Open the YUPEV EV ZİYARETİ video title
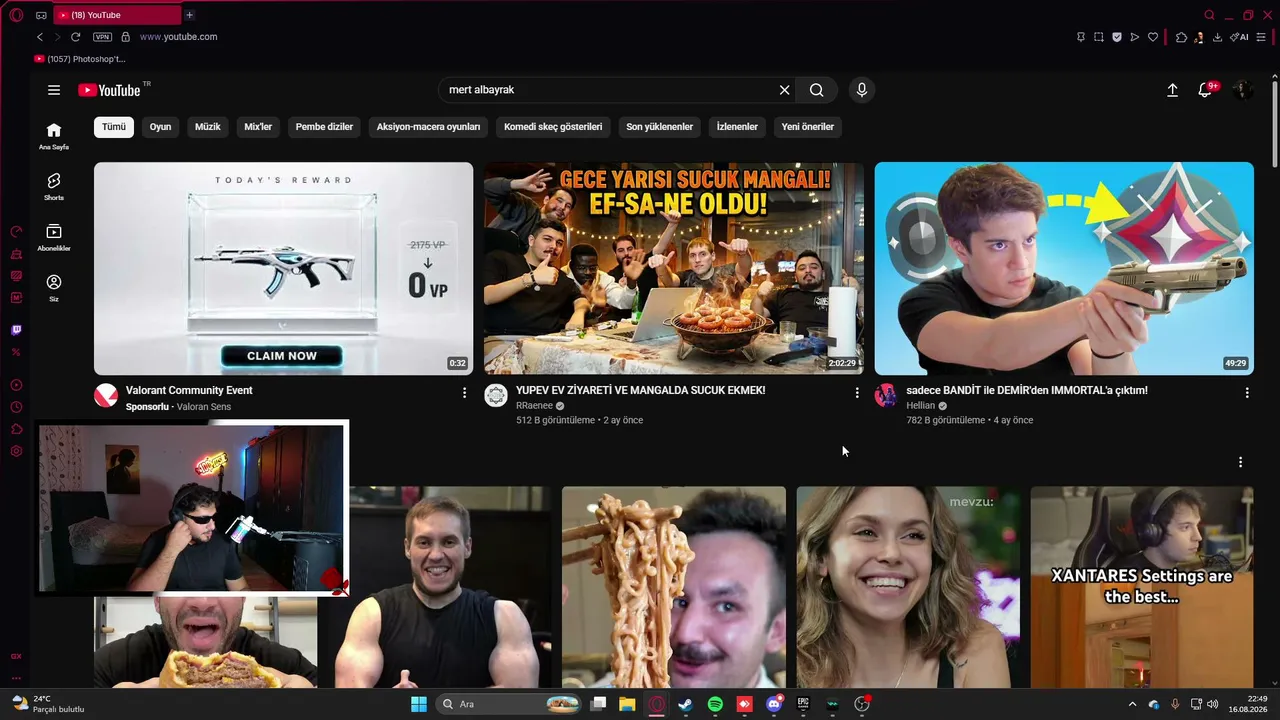This screenshot has width=1280, height=720. 641,390
